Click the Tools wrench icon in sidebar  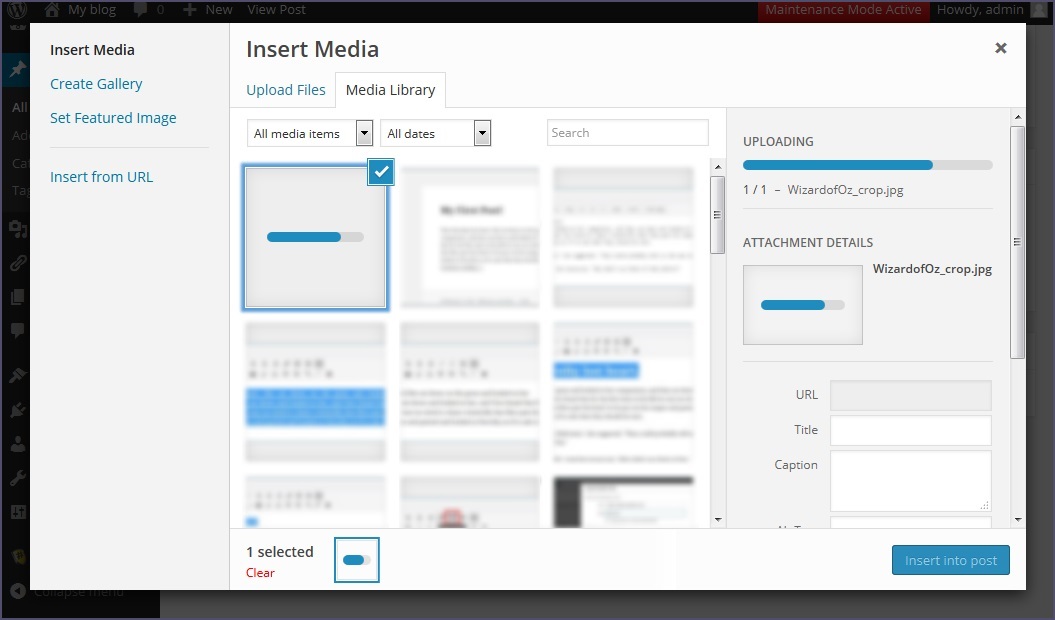point(17,478)
